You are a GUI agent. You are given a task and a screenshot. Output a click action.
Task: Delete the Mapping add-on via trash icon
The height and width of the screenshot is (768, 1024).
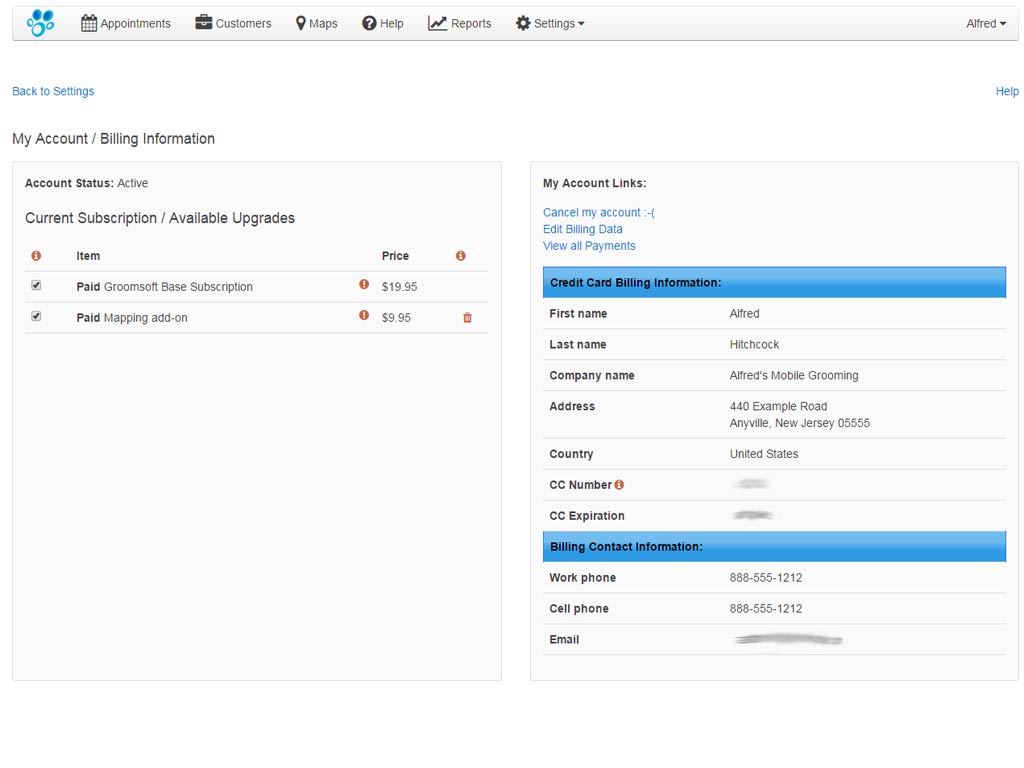point(467,318)
